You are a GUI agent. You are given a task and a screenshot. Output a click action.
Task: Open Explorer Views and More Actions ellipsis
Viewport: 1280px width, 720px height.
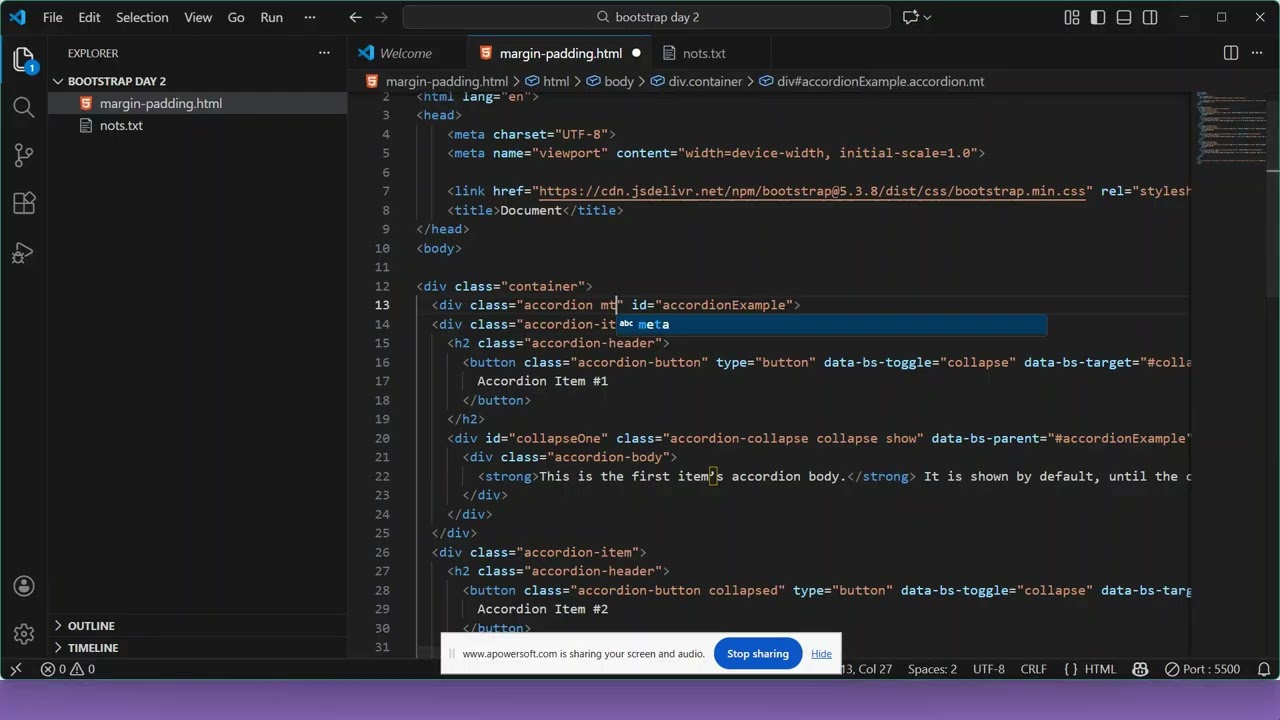tap(324, 53)
